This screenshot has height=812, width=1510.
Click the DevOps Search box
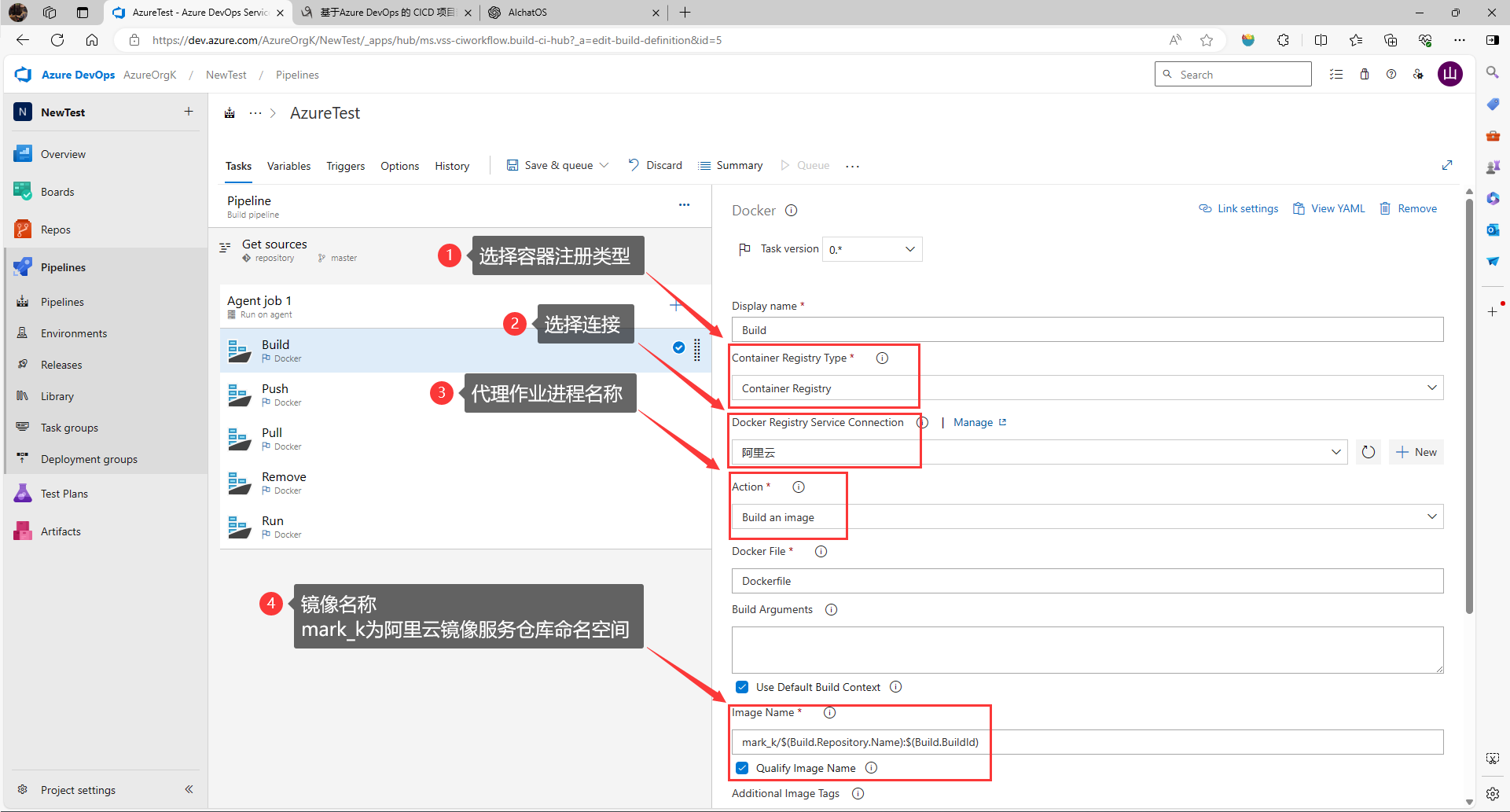1233,75
